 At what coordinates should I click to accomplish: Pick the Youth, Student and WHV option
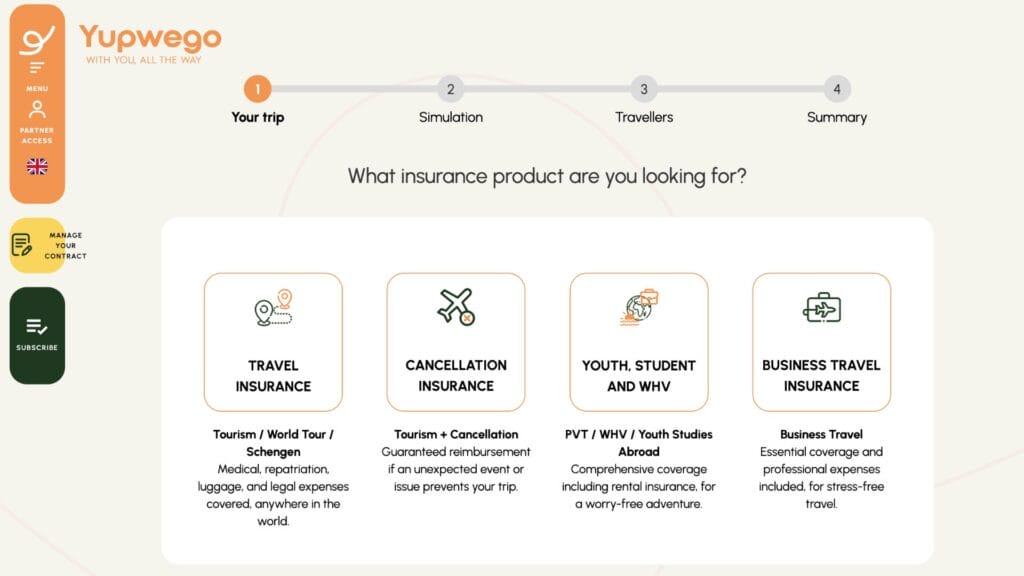tap(641, 340)
